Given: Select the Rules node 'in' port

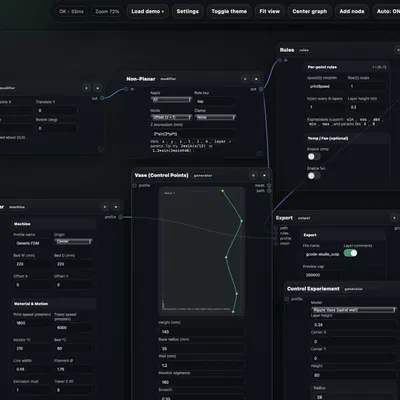Looking at the screenshot, I should click(280, 60).
